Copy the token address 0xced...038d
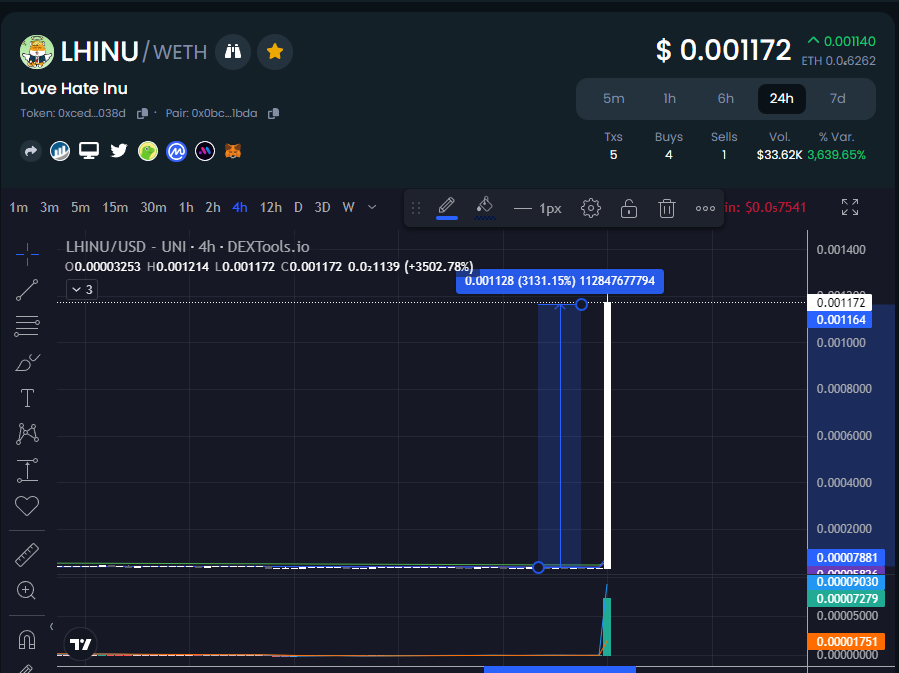899x673 pixels. pyautogui.click(x=143, y=114)
